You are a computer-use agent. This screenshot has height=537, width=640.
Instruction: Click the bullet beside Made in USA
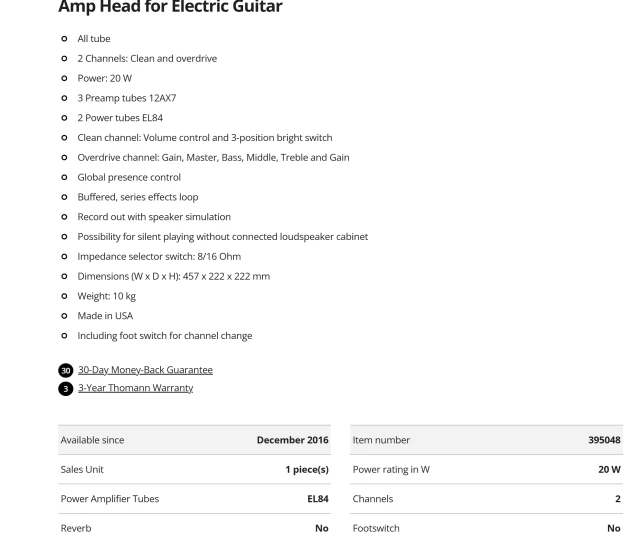click(64, 316)
